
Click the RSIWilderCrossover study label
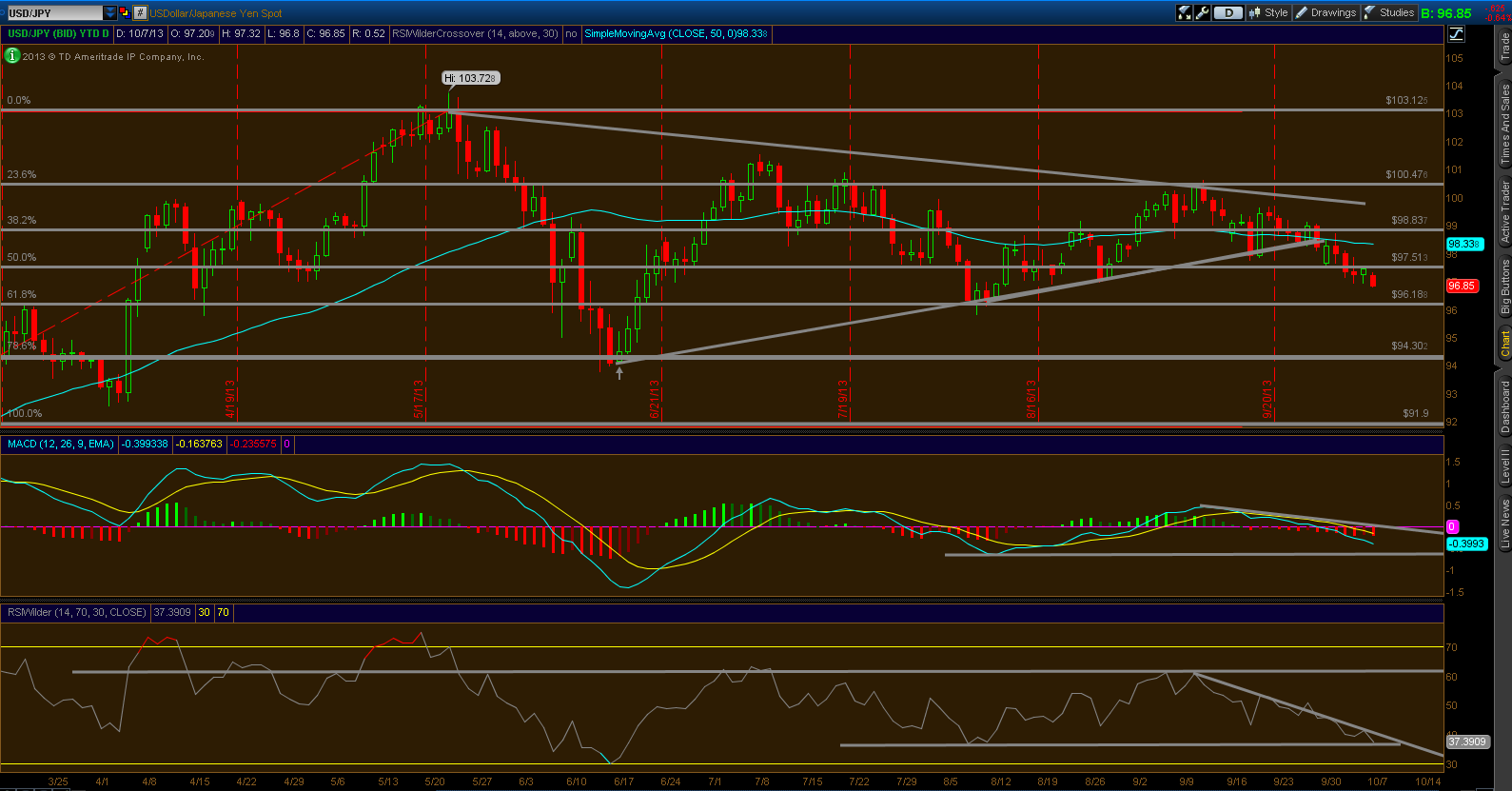pyautogui.click(x=475, y=33)
